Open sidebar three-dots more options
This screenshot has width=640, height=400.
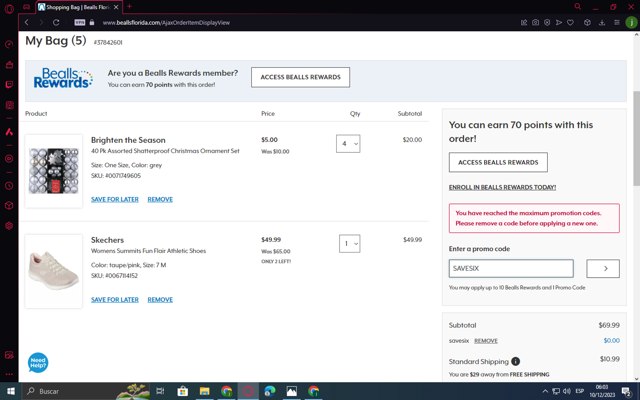[x=9, y=374]
